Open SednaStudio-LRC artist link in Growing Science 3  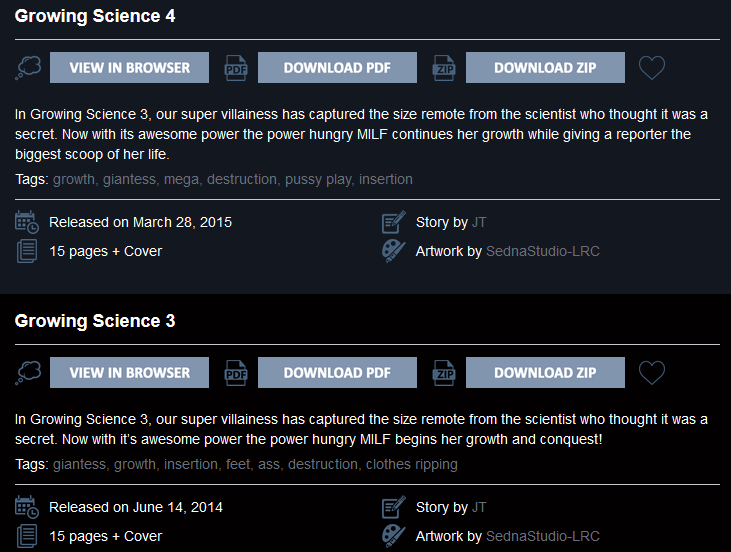543,536
